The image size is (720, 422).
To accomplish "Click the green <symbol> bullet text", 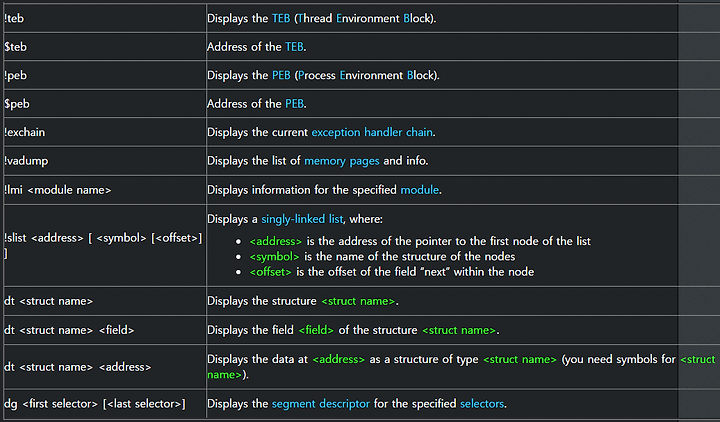I will 275,256.
